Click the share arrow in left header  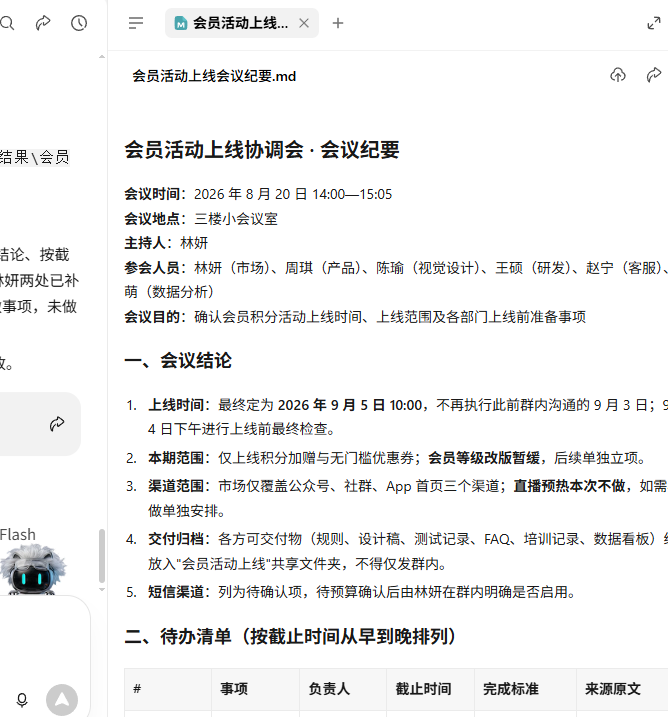(43, 23)
